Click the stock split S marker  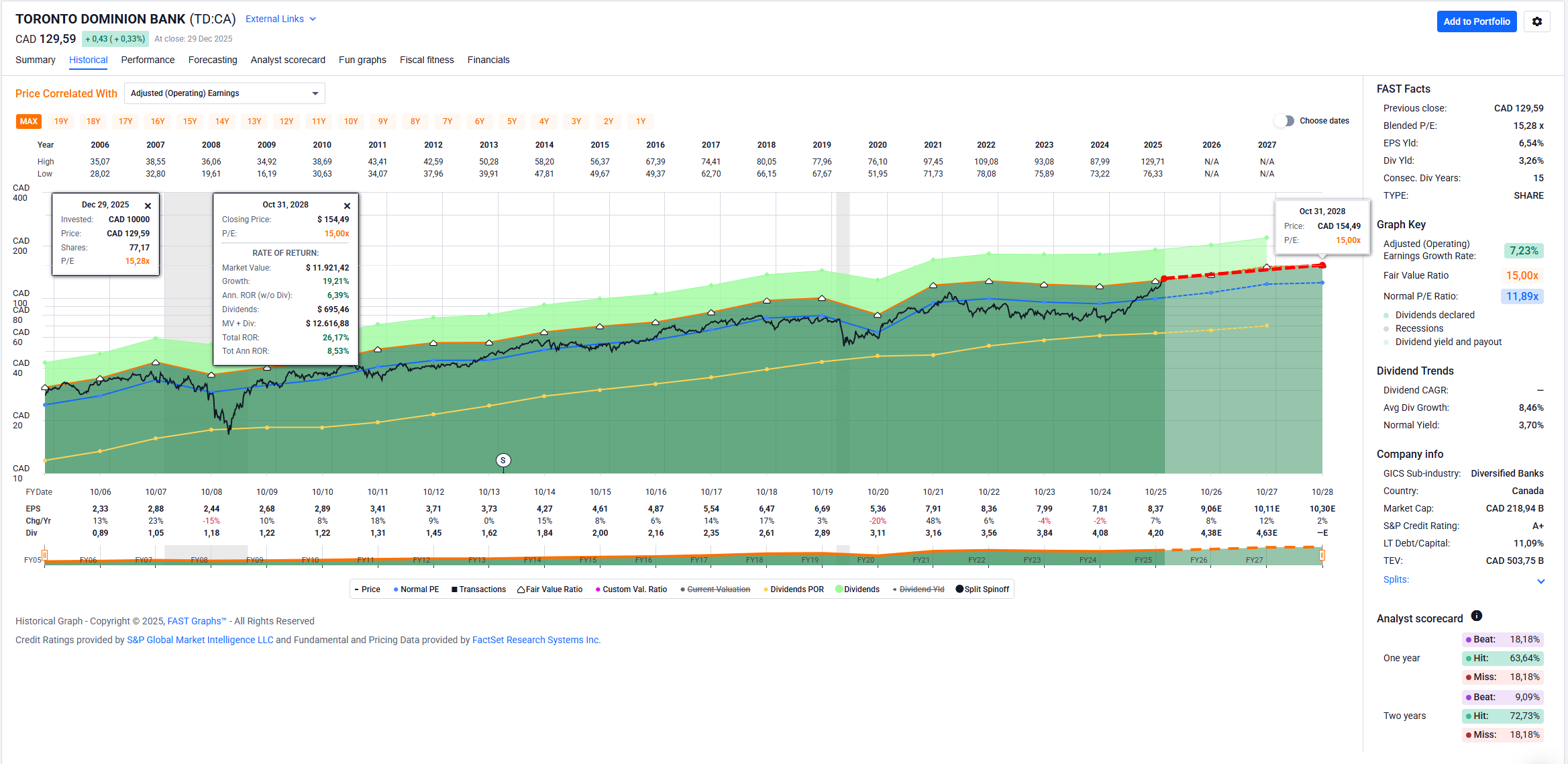coord(503,460)
